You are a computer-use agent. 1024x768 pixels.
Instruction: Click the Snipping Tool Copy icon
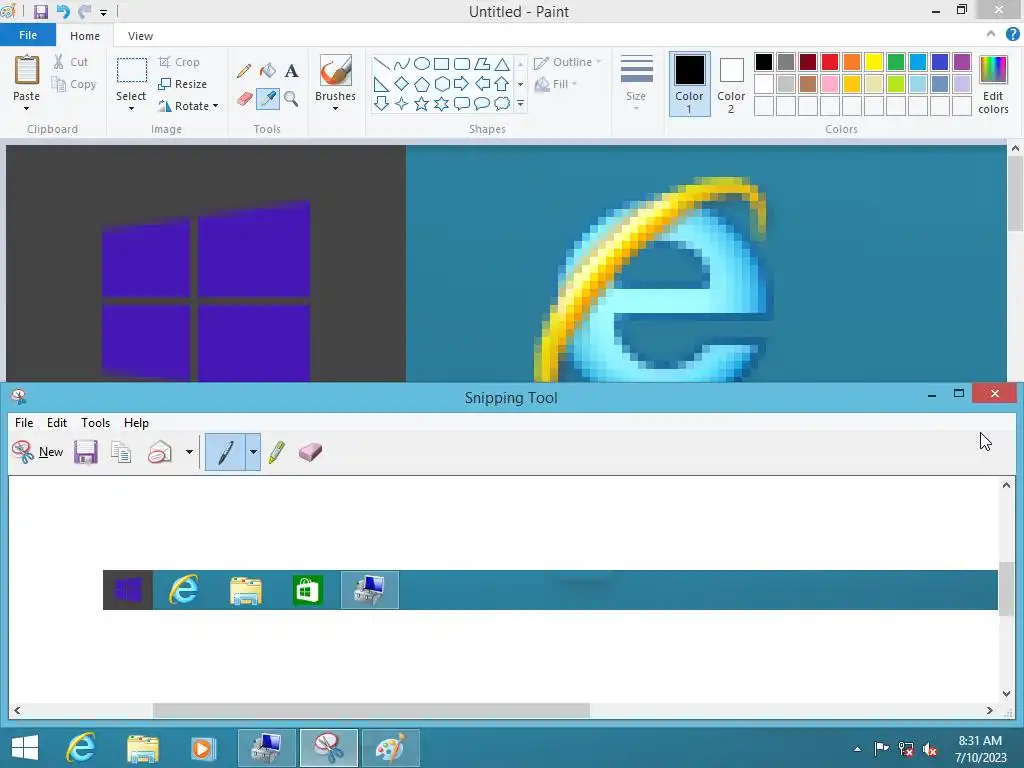pyautogui.click(x=121, y=452)
